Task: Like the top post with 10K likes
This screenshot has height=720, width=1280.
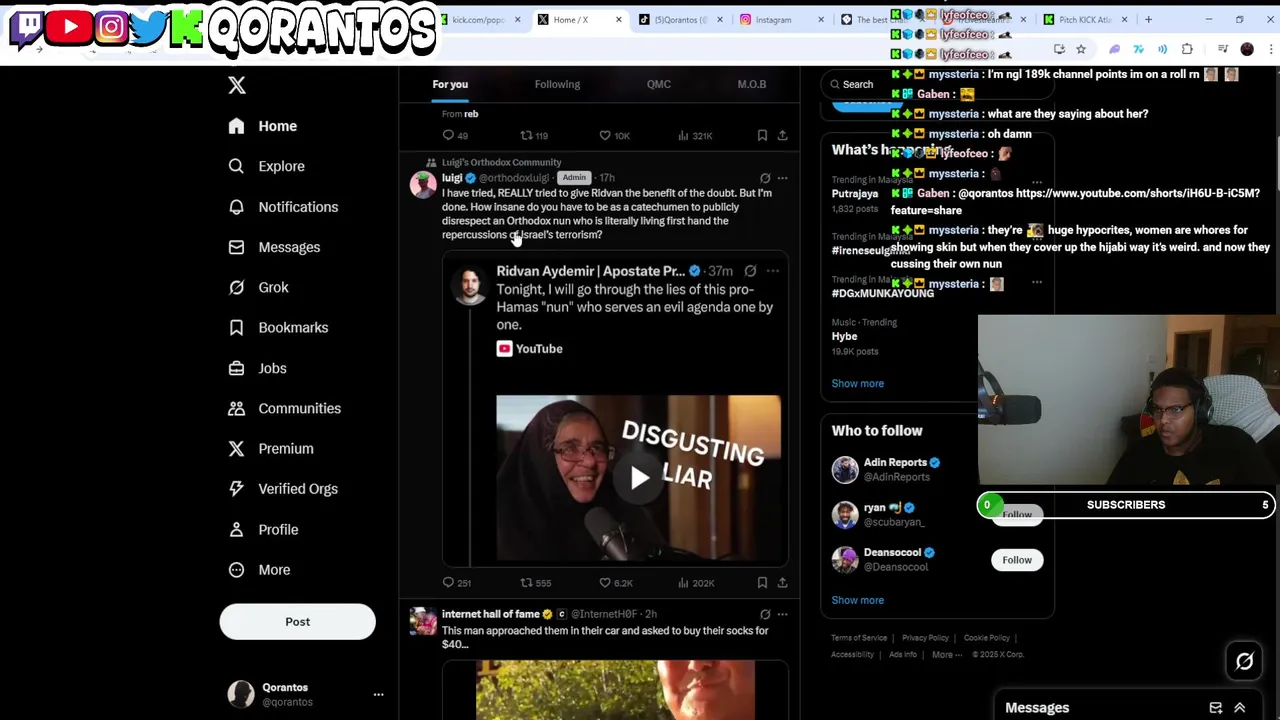Action: tap(614, 135)
